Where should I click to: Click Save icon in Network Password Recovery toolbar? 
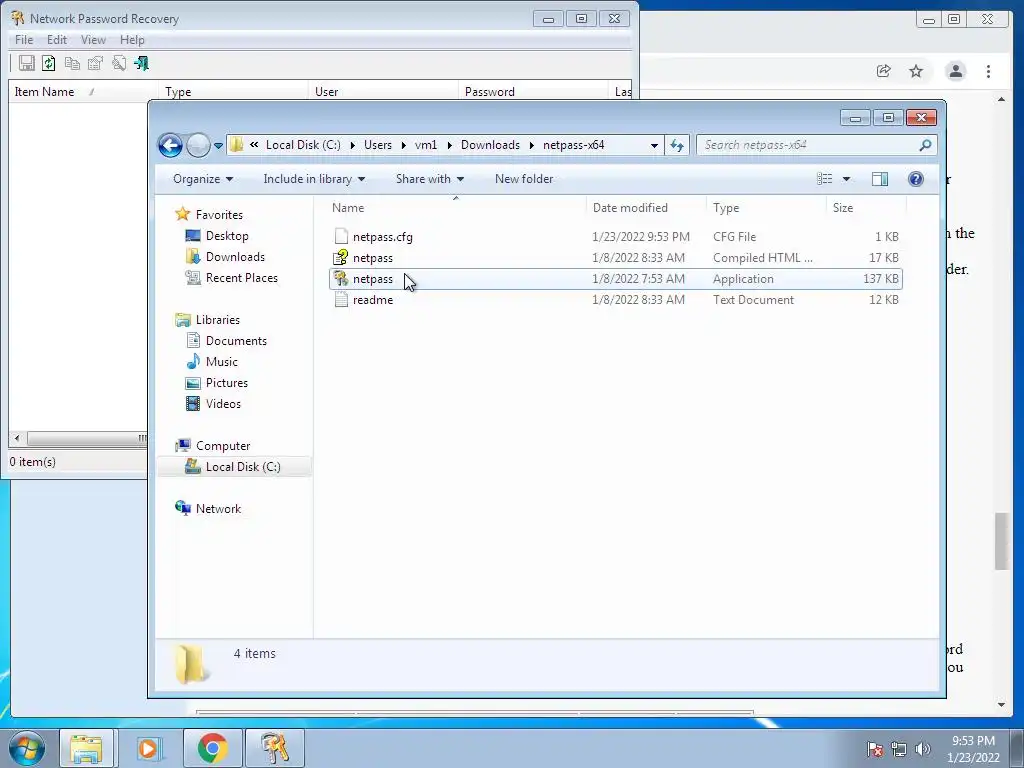26,63
